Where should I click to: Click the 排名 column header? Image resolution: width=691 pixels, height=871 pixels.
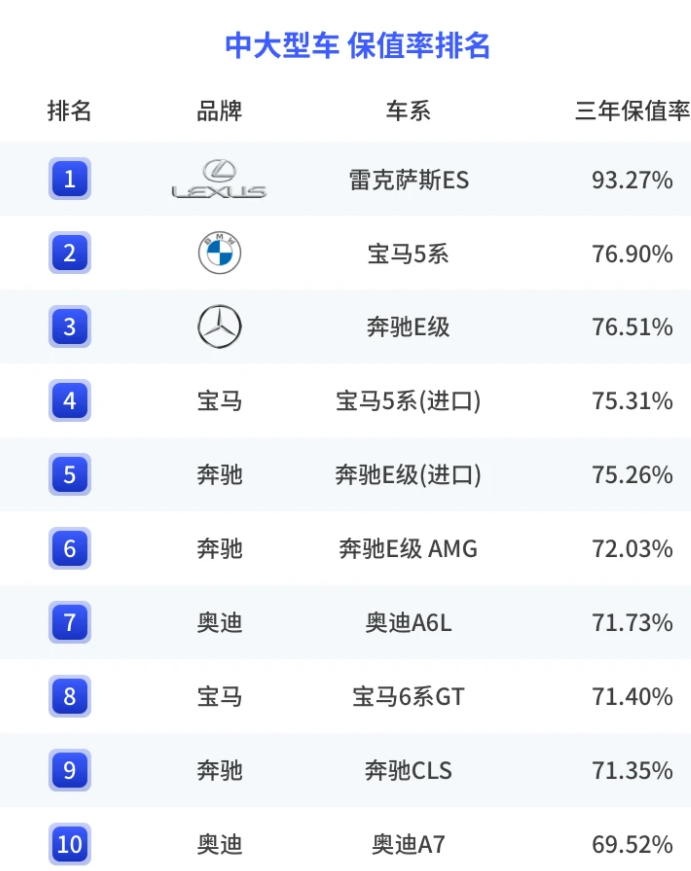69,111
